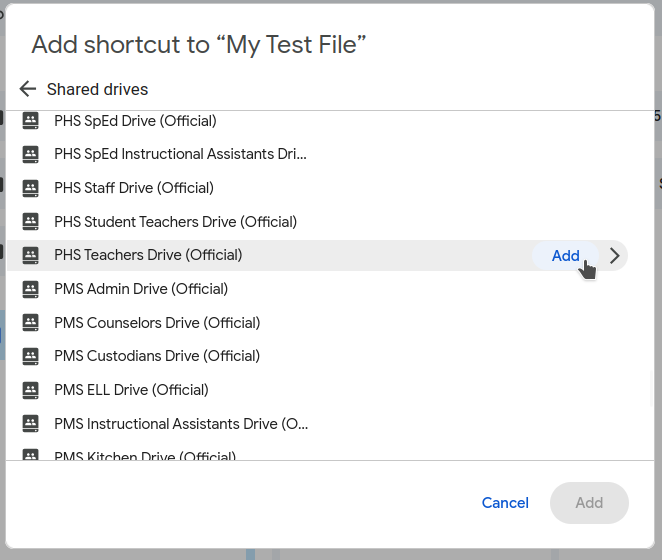Click the drive icon beside PHS Staff Drive

[30, 188]
